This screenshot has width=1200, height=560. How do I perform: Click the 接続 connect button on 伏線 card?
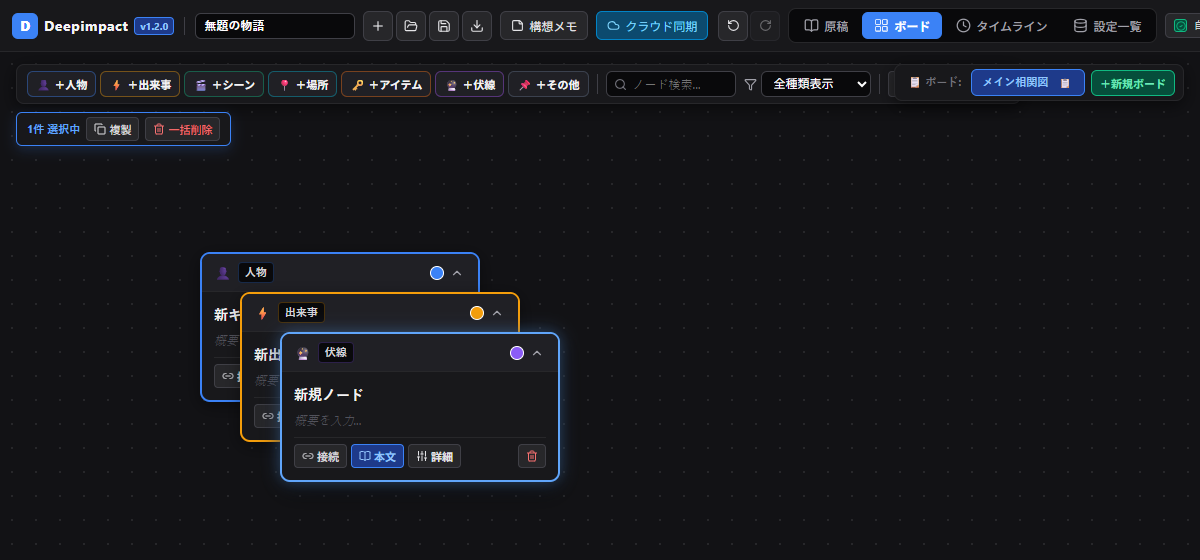(320, 456)
